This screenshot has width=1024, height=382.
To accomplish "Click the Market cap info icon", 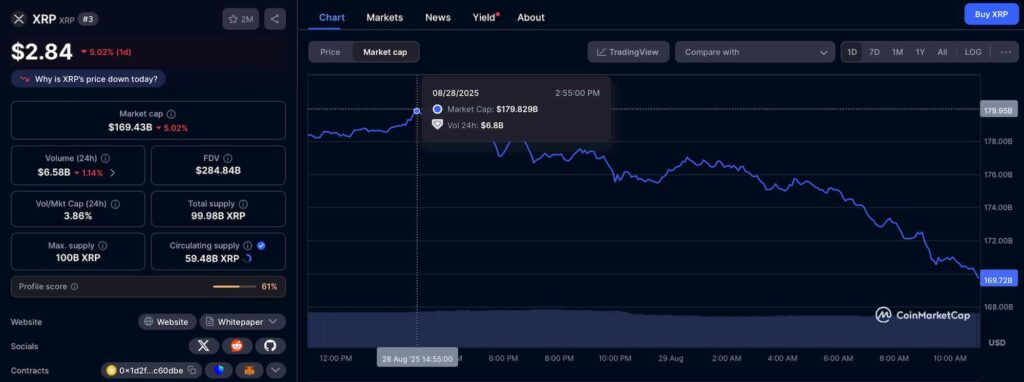I will click(x=170, y=114).
